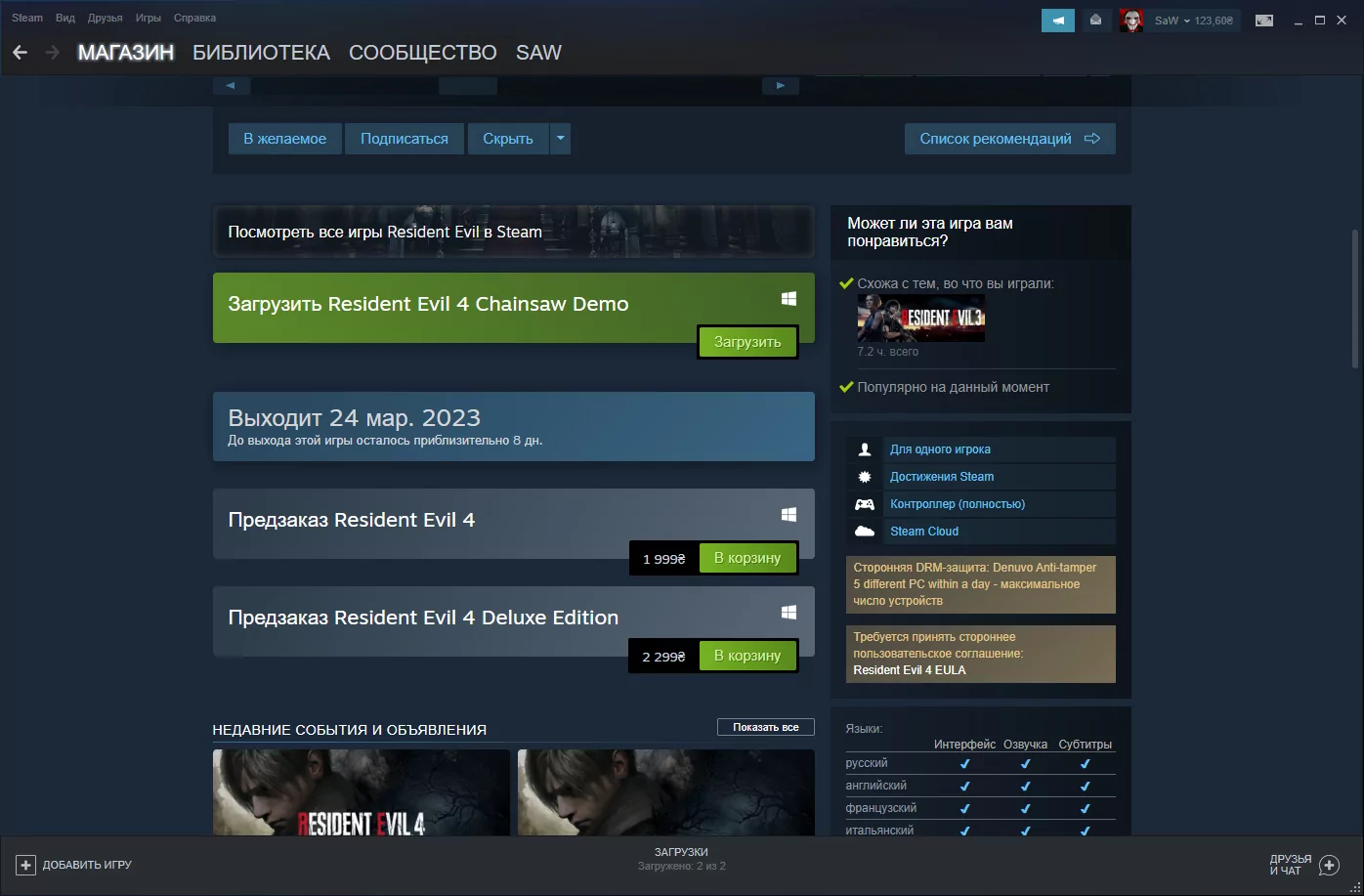This screenshot has width=1364, height=896.
Task: Click the 1 999₴ price label
Action: coord(664,559)
